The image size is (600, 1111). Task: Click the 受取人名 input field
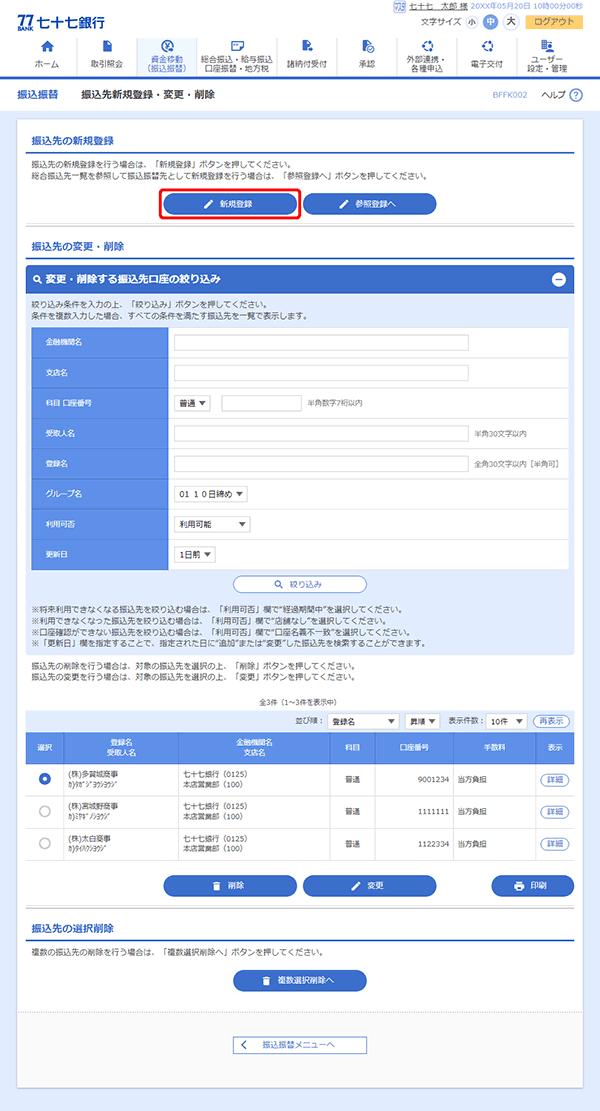322,434
